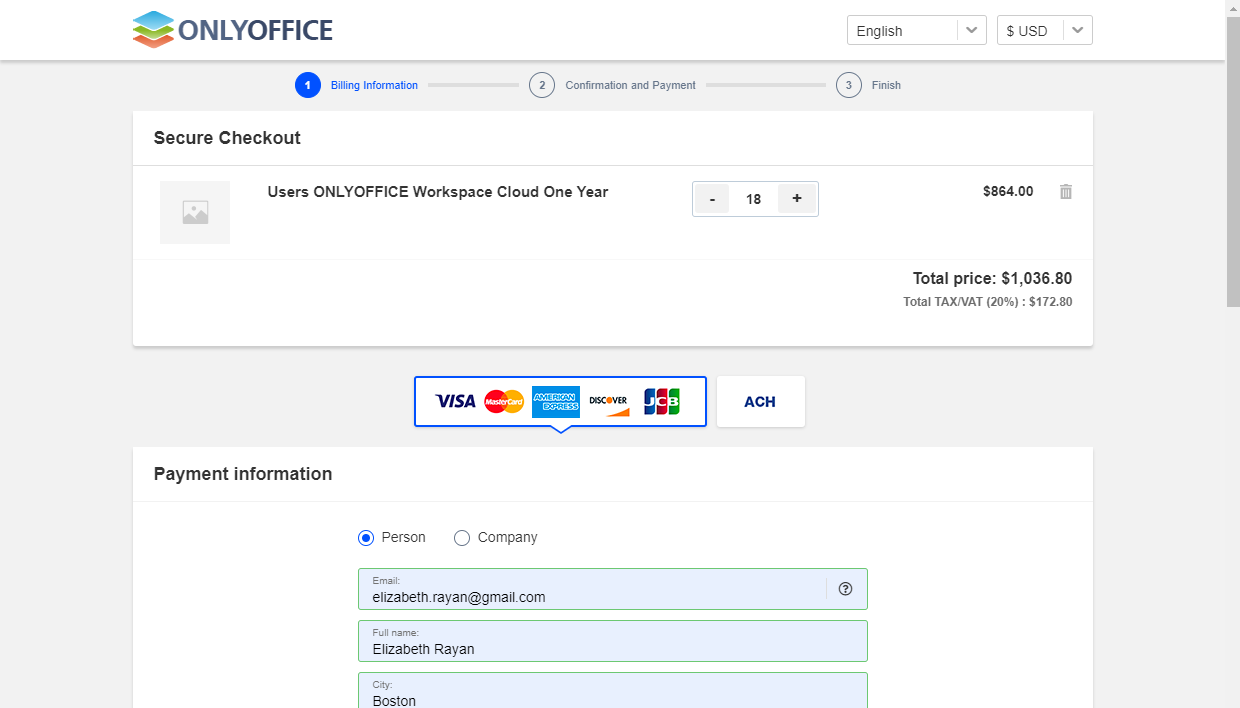
Task: Select the credit card payment method
Action: pyautogui.click(x=560, y=401)
